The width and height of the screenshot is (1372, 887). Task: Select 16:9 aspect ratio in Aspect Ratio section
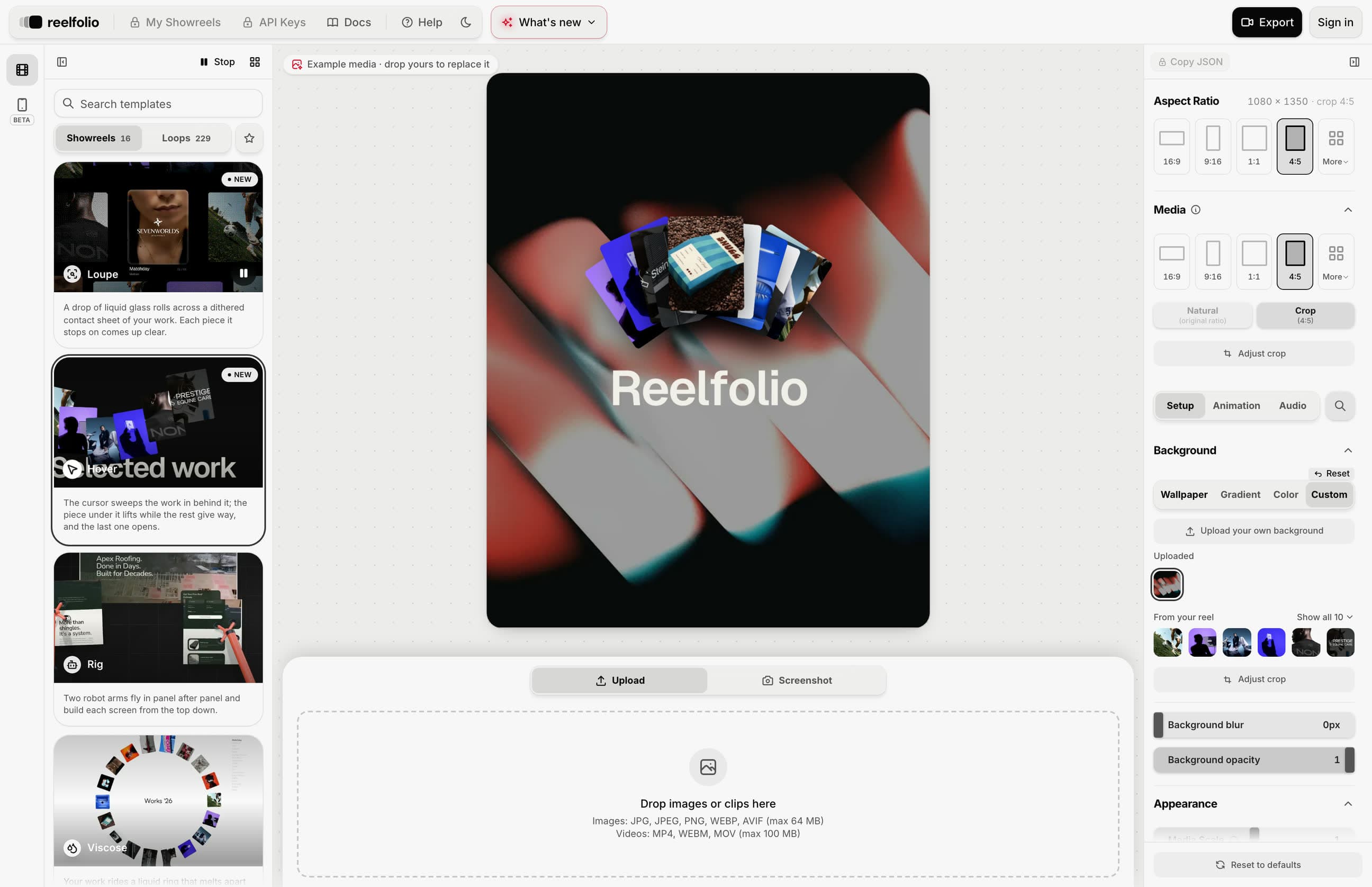[1171, 146]
